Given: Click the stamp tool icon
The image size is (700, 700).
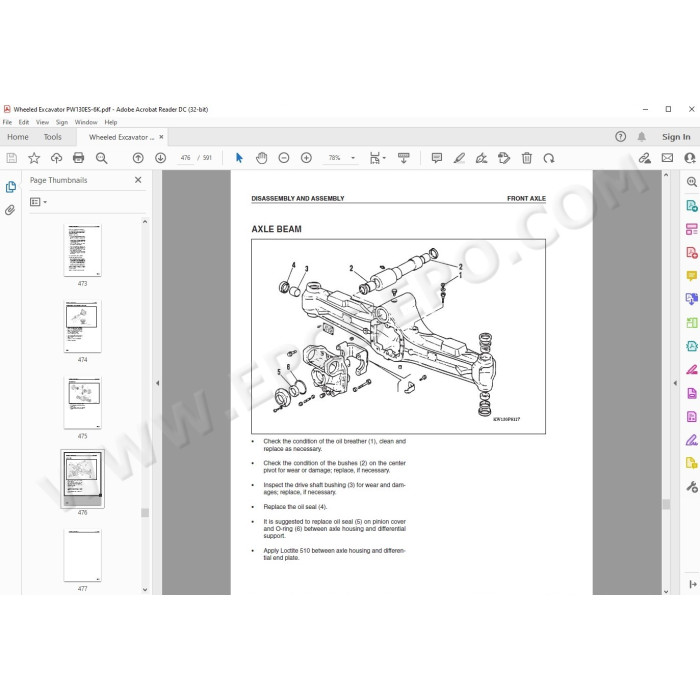Looking at the screenshot, I should coord(504,158).
